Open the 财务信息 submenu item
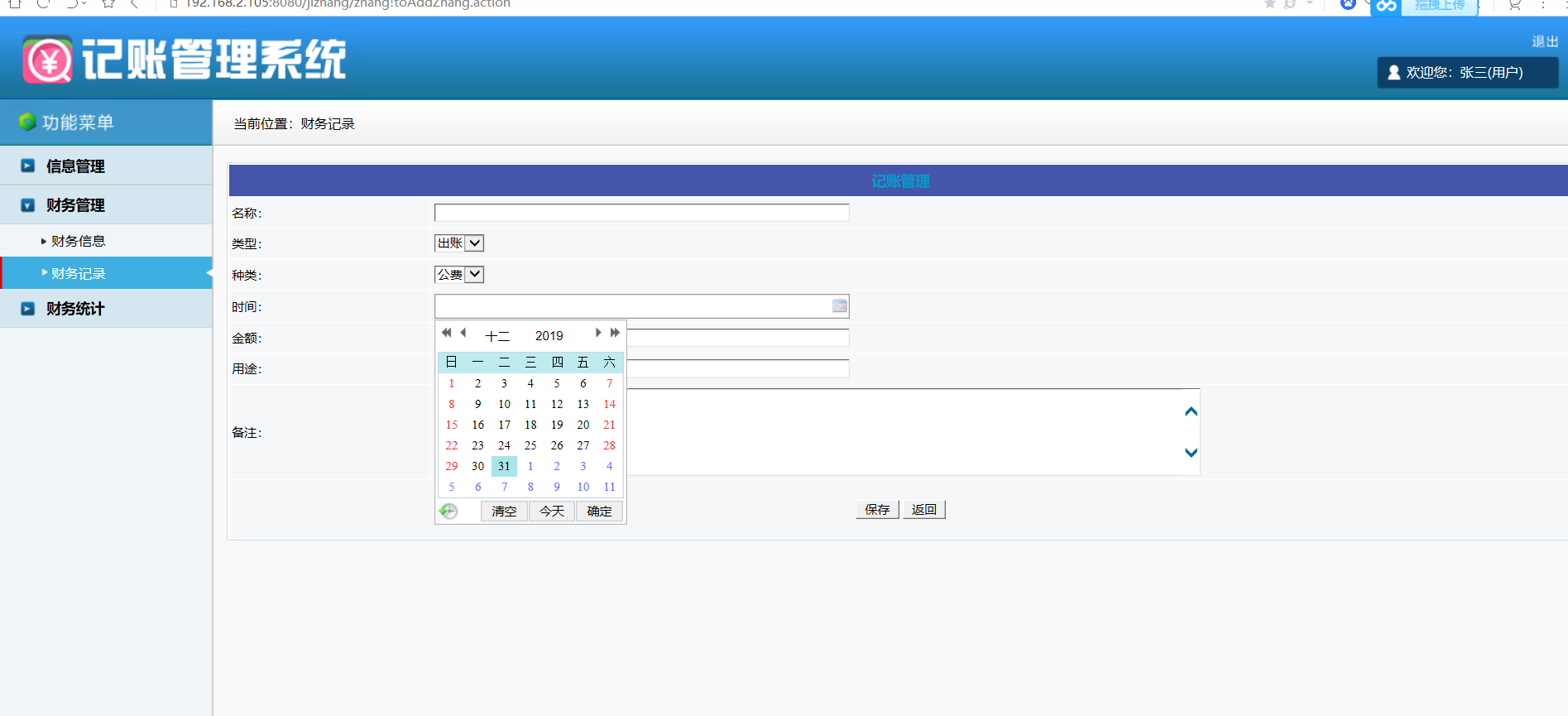Image resolution: width=1568 pixels, height=716 pixels. 79,242
